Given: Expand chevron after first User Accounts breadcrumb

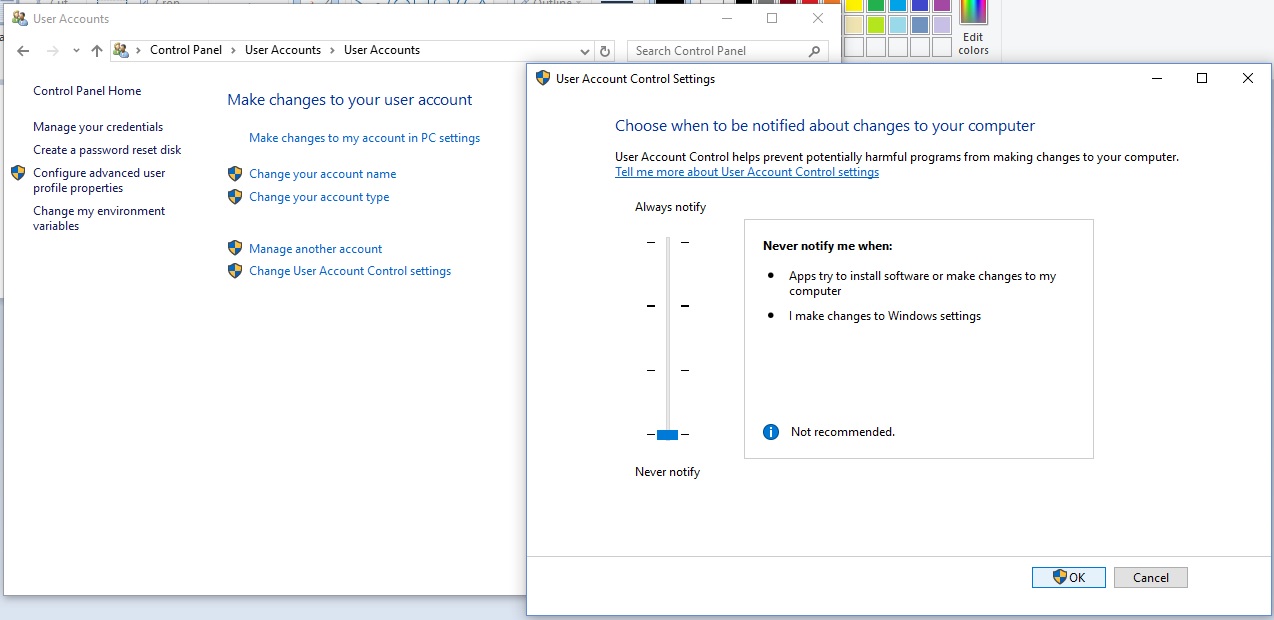Looking at the screenshot, I should [x=332, y=50].
